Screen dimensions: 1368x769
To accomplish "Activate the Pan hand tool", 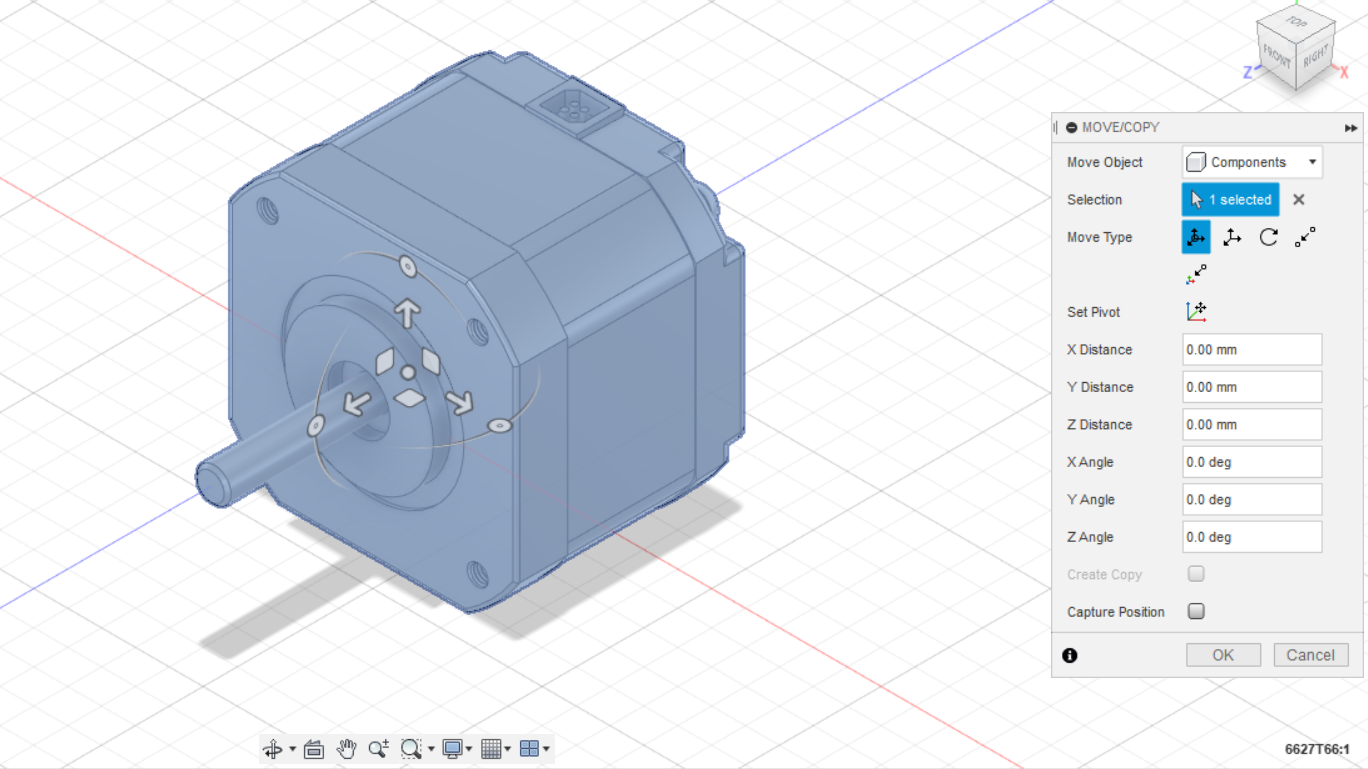I will (346, 748).
